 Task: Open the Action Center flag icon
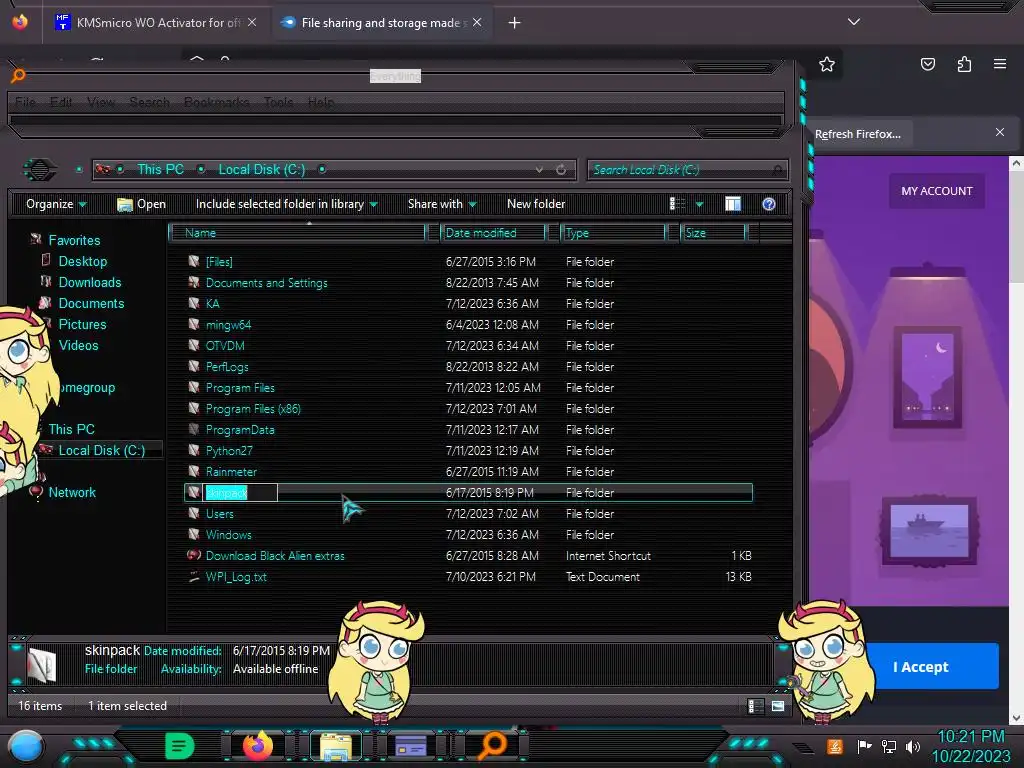(864, 746)
